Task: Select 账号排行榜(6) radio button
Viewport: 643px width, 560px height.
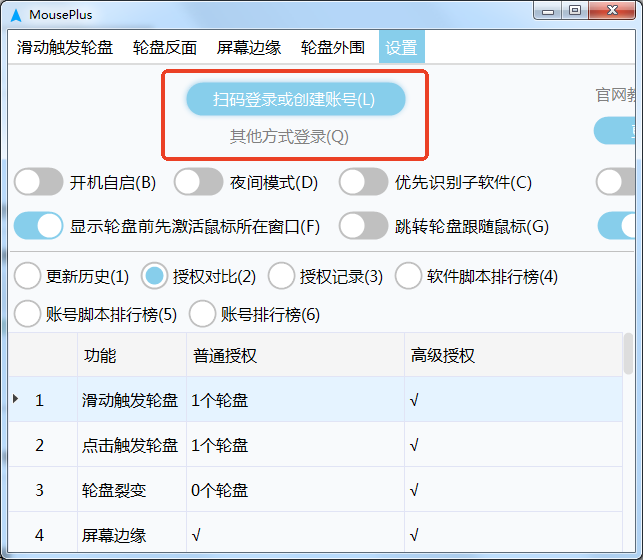Action: point(202,314)
